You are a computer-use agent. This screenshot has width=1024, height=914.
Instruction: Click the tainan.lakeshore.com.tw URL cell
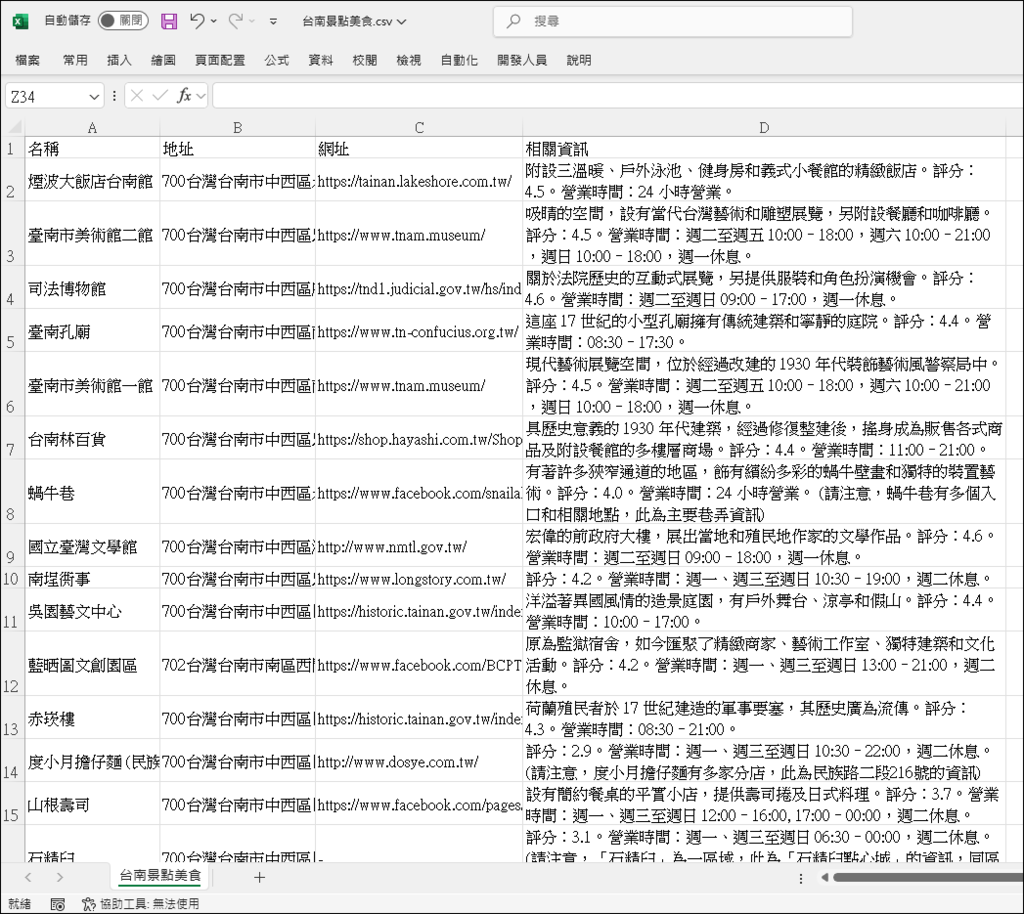tap(419, 181)
